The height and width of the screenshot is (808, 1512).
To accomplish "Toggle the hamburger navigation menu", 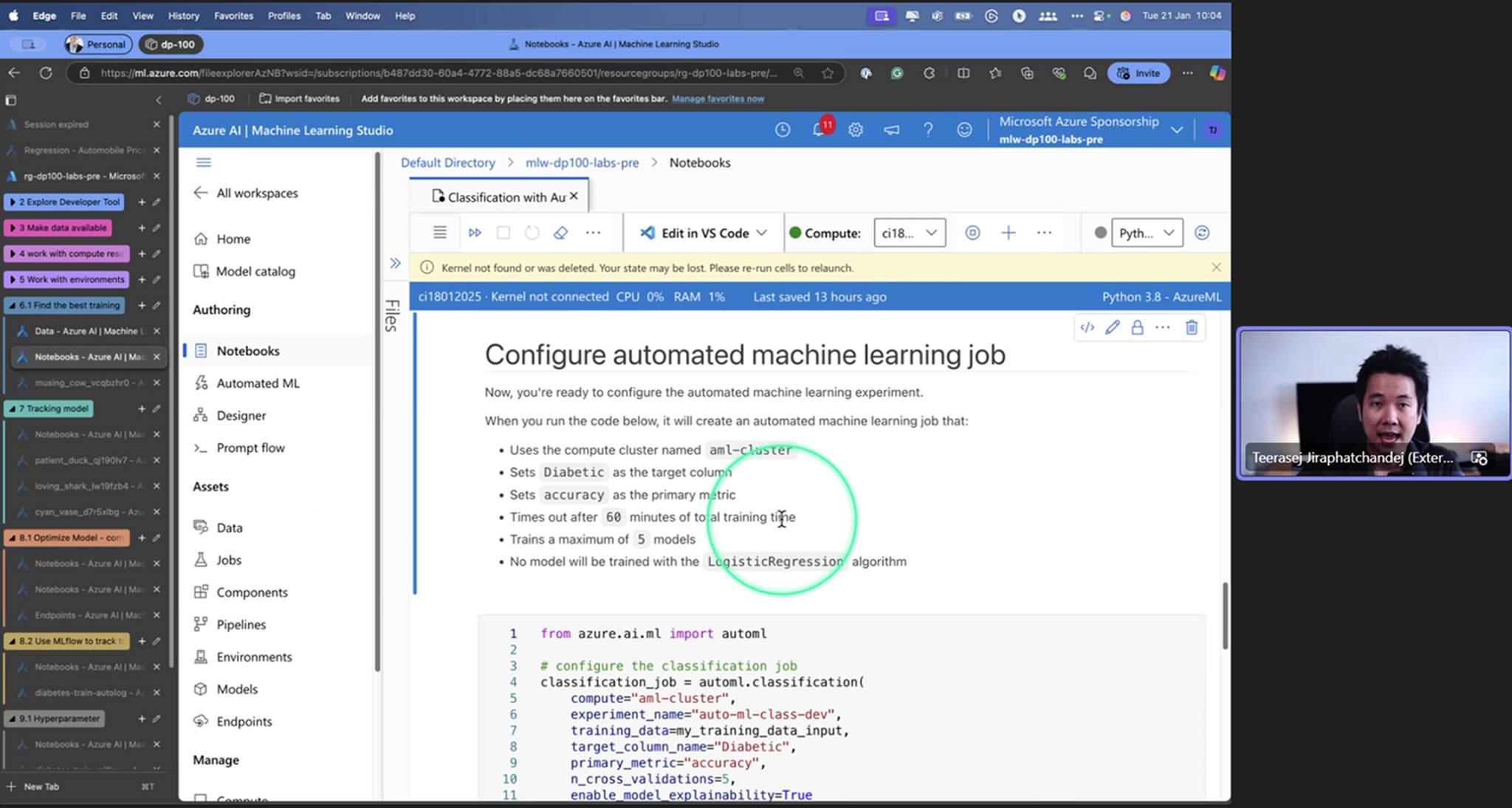I will pyautogui.click(x=204, y=162).
